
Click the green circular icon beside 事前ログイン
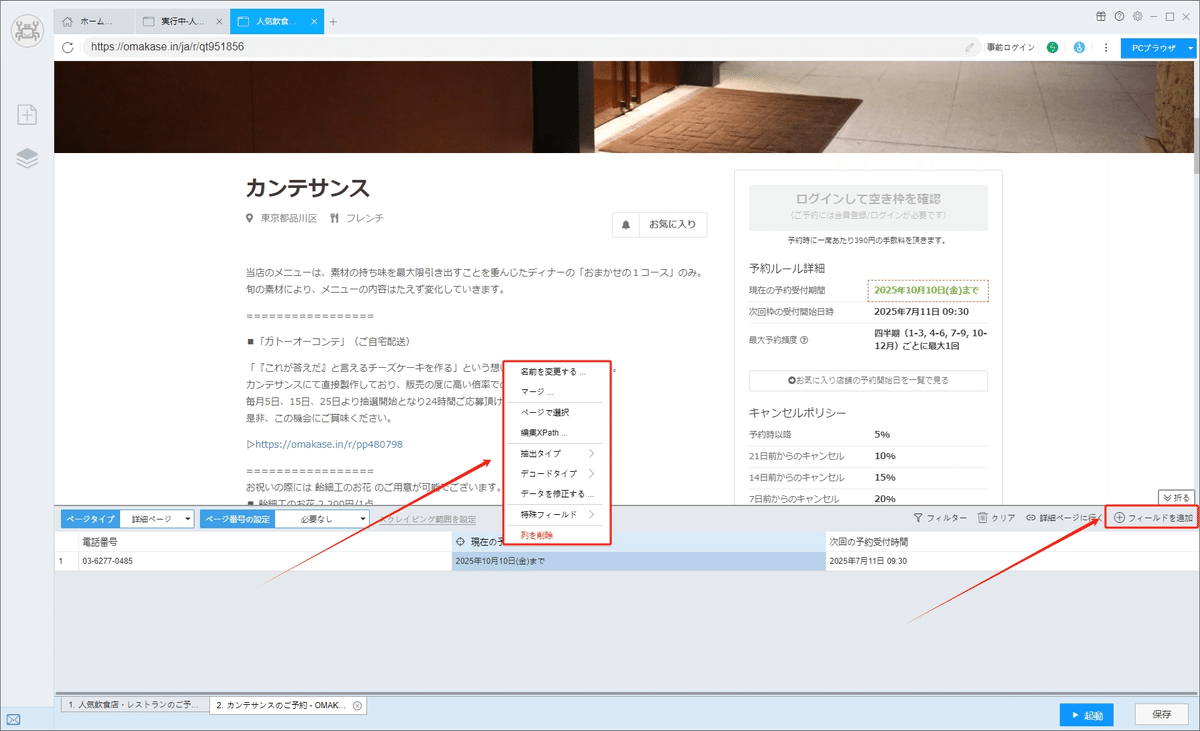pyautogui.click(x=1053, y=47)
